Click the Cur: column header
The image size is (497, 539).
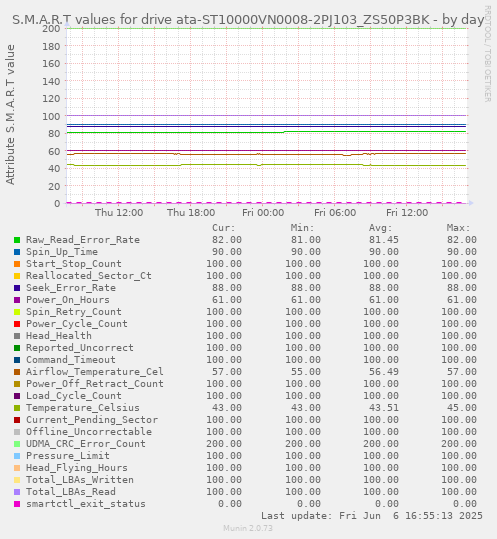[x=224, y=228]
